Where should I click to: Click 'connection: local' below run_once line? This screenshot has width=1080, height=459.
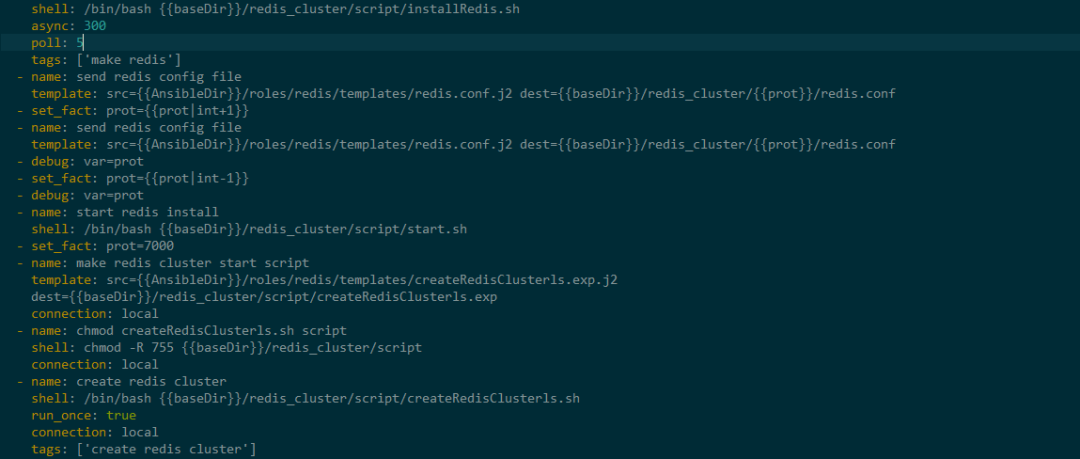point(94,432)
